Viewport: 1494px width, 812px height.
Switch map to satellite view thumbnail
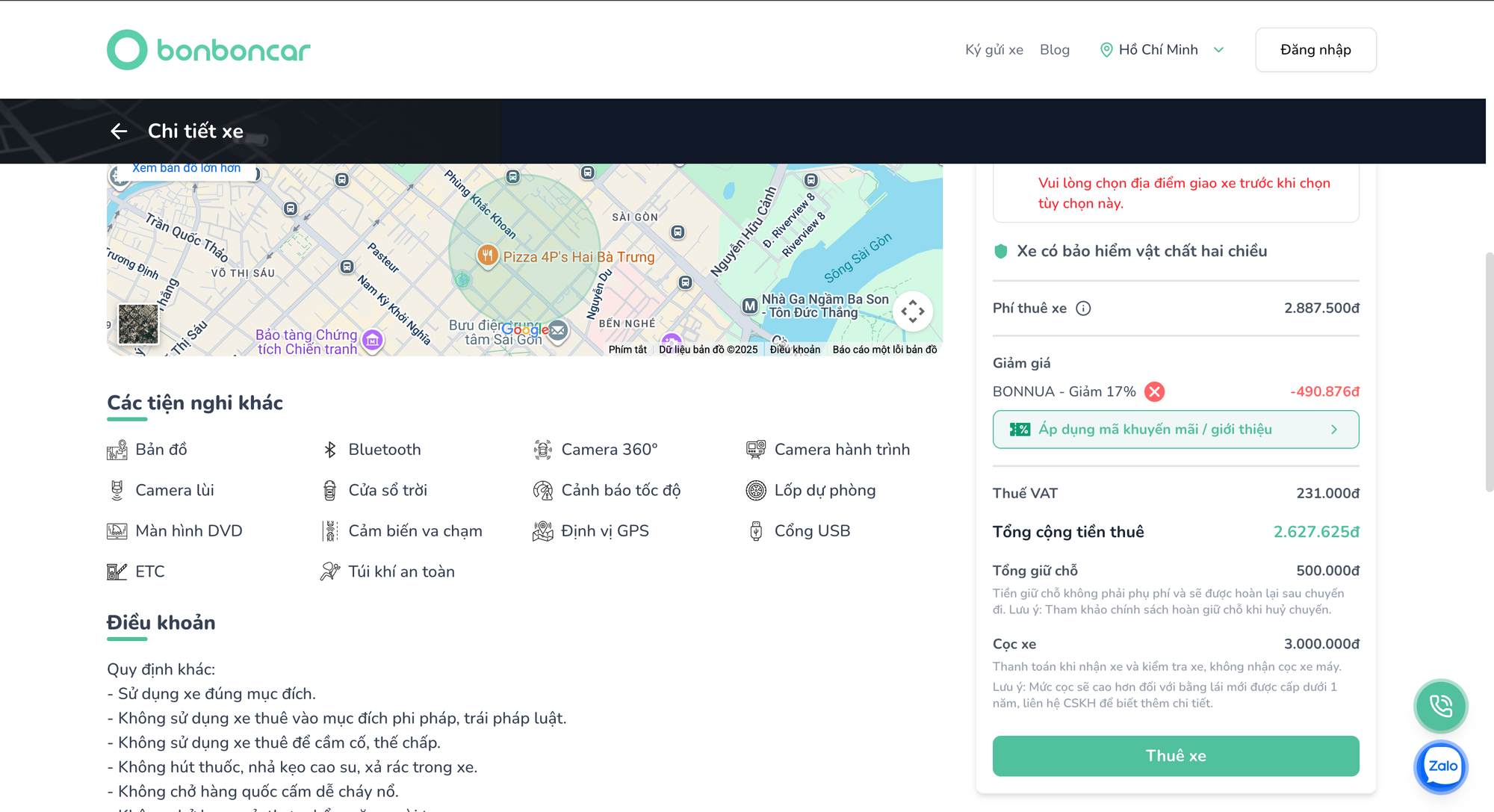(x=138, y=323)
